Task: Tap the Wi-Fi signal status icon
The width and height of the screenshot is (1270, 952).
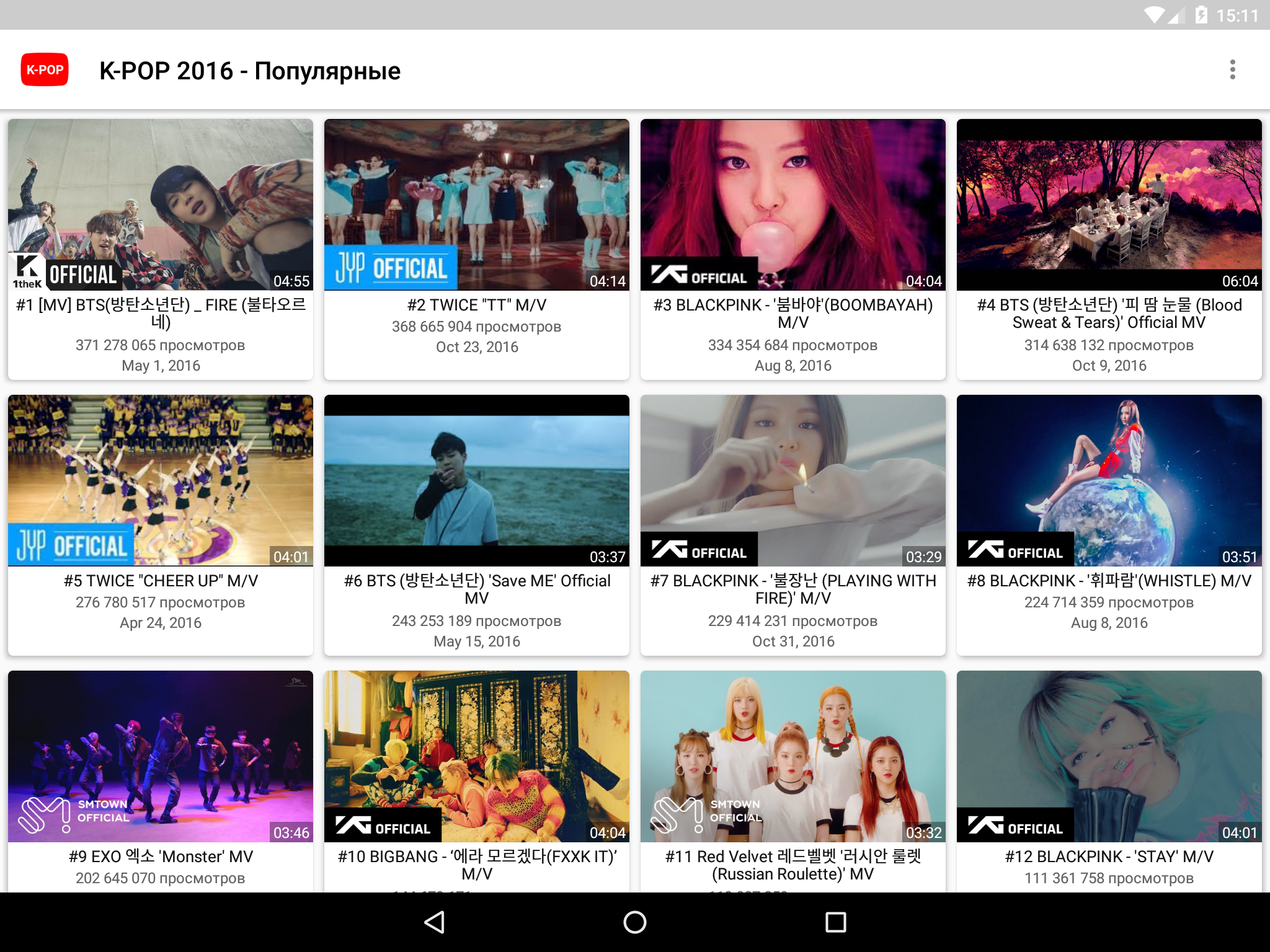Action: coord(1154,15)
